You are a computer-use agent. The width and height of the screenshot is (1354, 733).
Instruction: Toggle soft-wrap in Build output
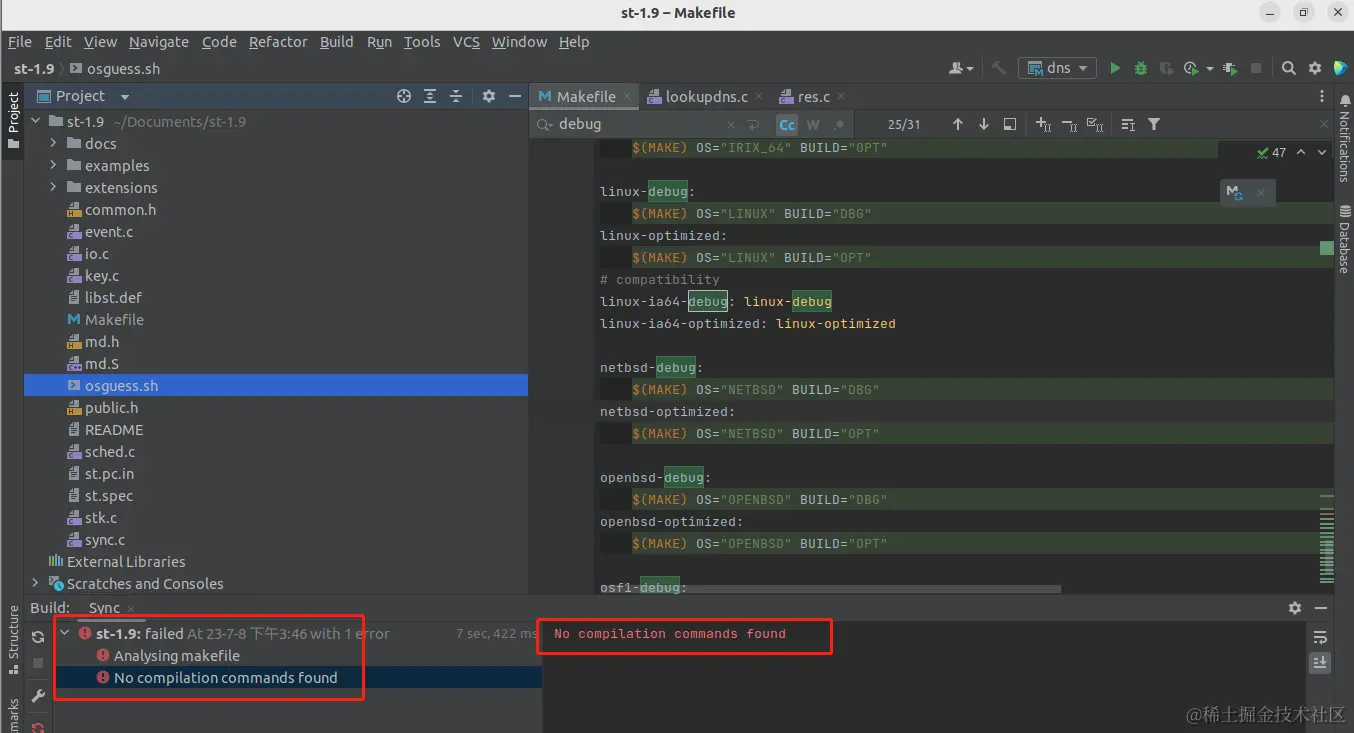pos(1320,637)
